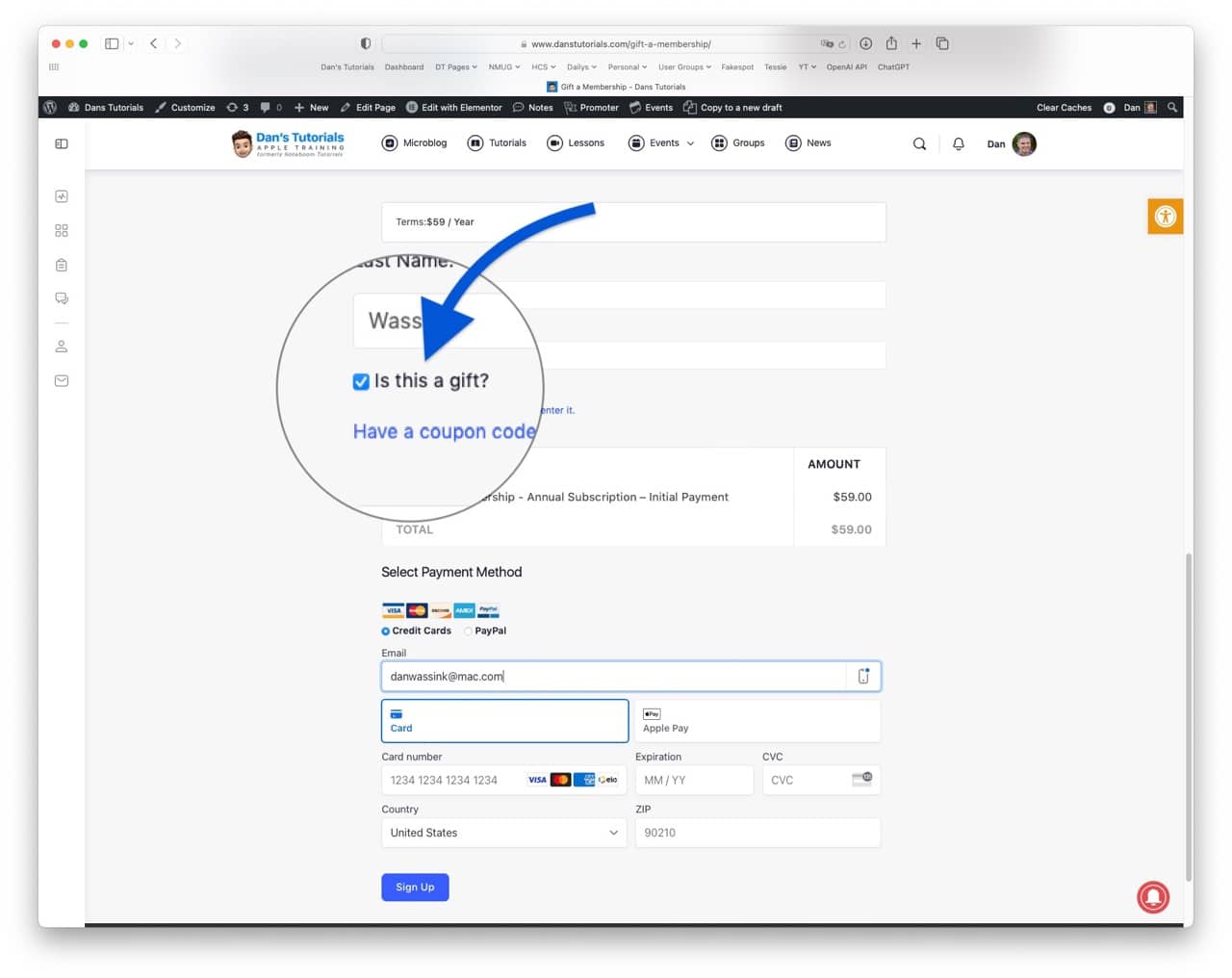Click the Card number input field
The image size is (1232, 978).
(452, 781)
